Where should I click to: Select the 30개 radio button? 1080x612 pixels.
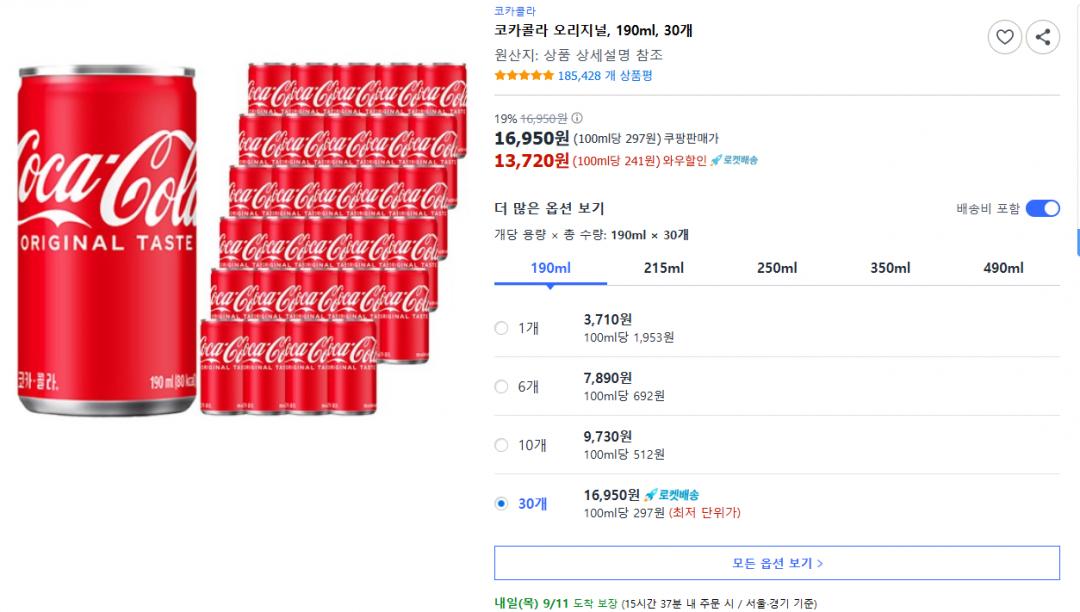point(502,504)
